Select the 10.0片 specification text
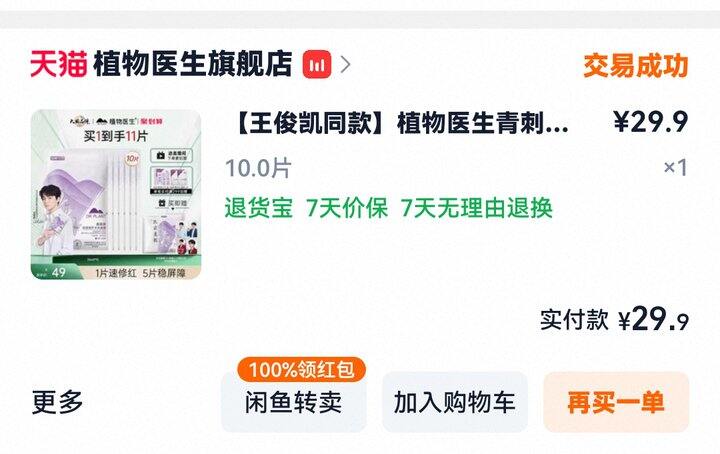 (258, 168)
